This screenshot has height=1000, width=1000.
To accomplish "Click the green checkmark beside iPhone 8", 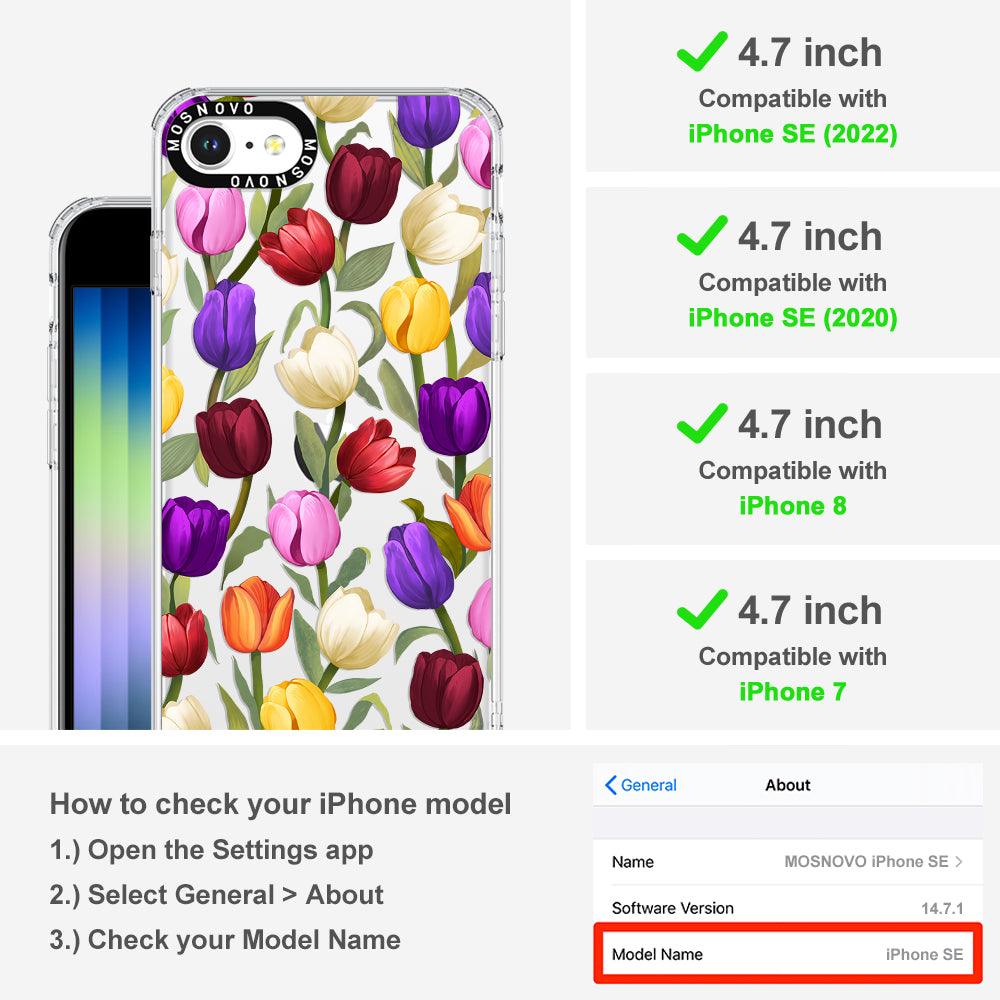I will (x=702, y=423).
